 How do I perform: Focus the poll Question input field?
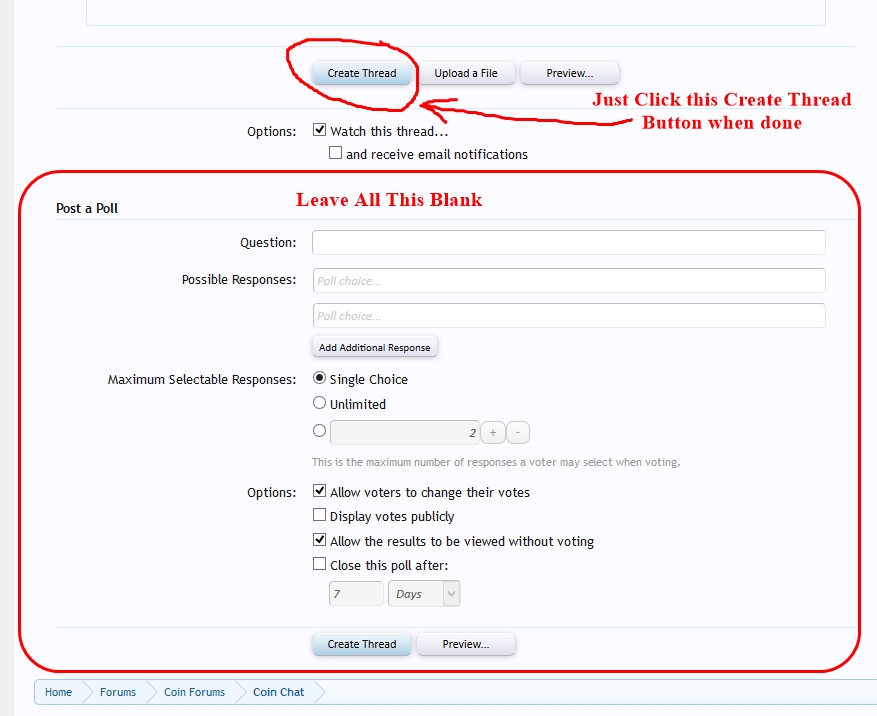[569, 242]
